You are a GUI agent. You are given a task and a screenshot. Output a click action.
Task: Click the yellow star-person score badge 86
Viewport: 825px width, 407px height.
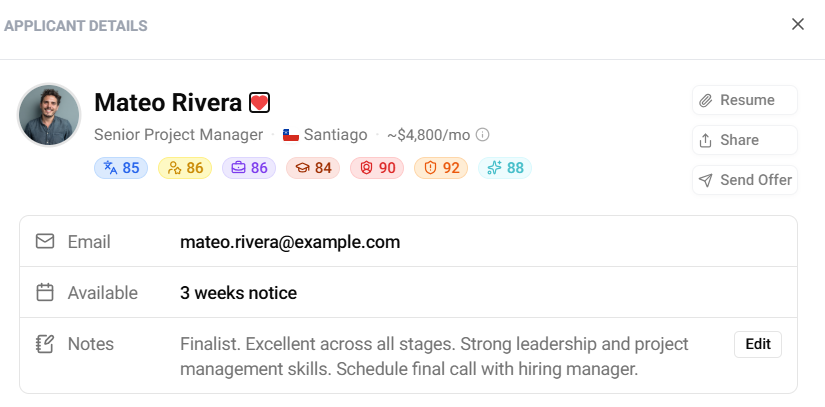185,168
